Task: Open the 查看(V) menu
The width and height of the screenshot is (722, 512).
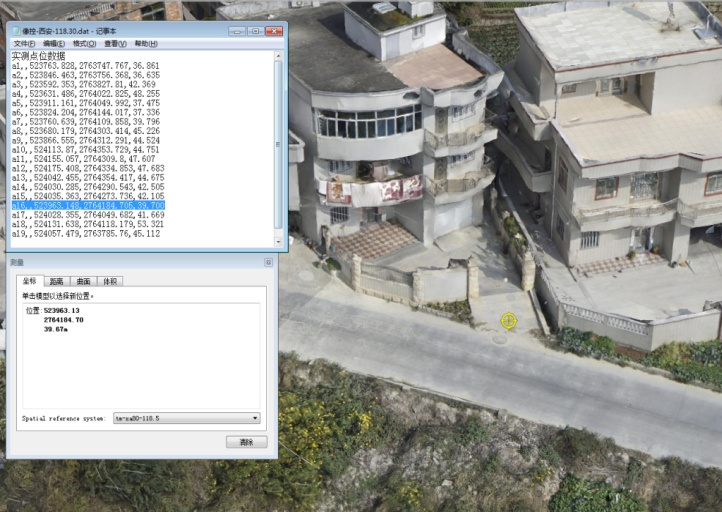Action: click(x=115, y=44)
